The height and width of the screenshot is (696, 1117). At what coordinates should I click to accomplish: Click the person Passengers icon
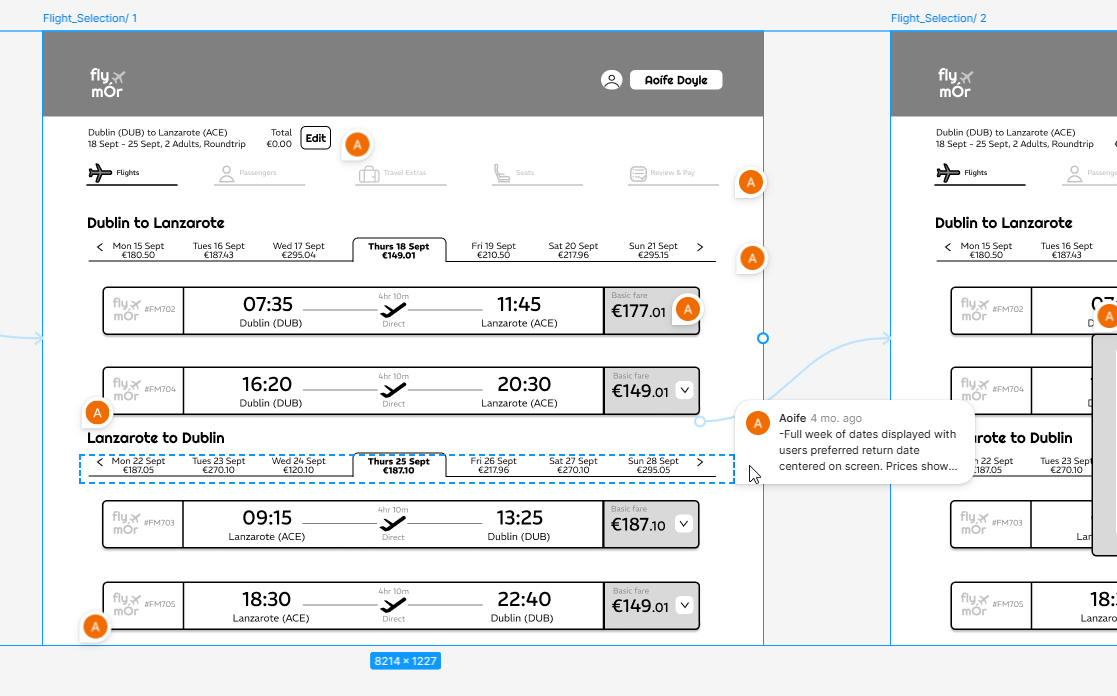pos(227,173)
